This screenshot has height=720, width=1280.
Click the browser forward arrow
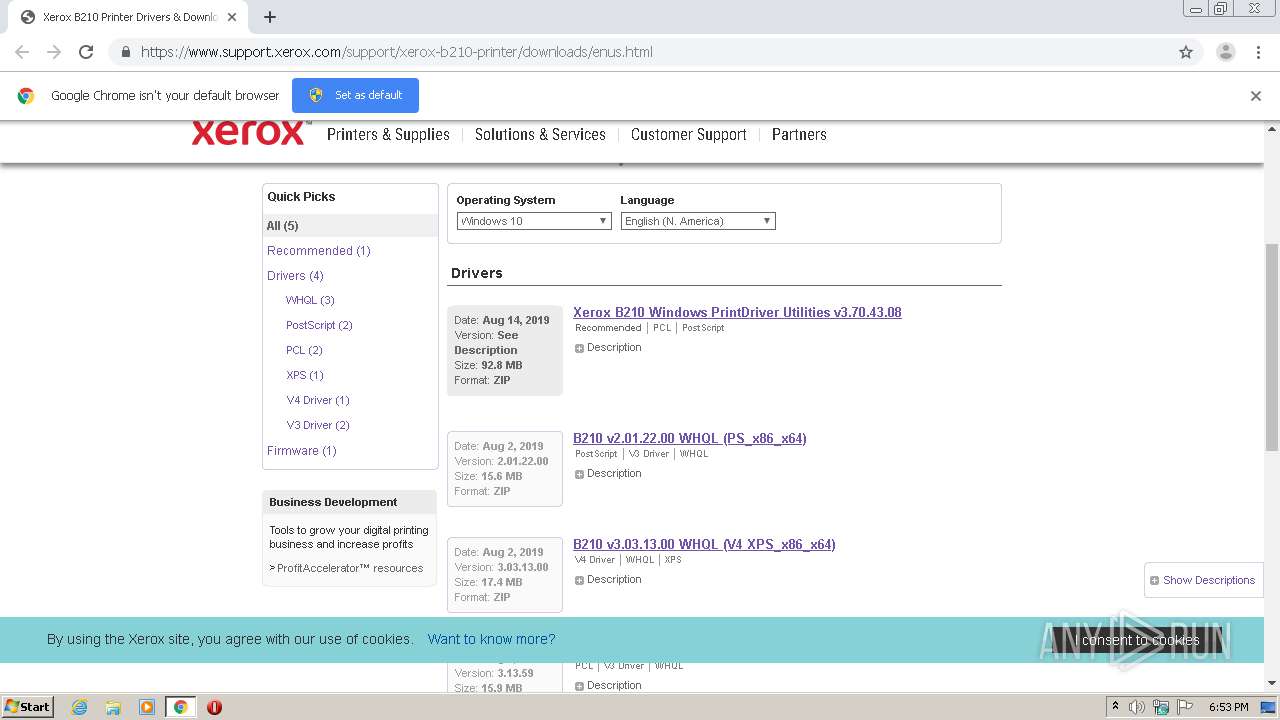coord(54,52)
